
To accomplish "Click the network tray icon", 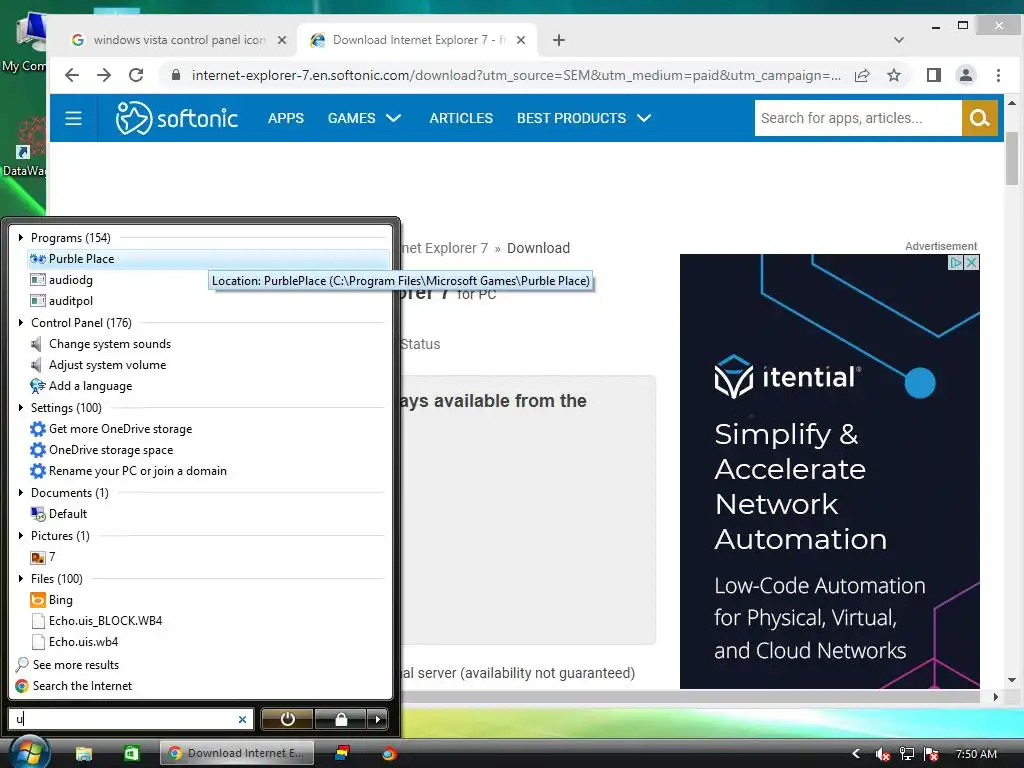I will point(907,754).
